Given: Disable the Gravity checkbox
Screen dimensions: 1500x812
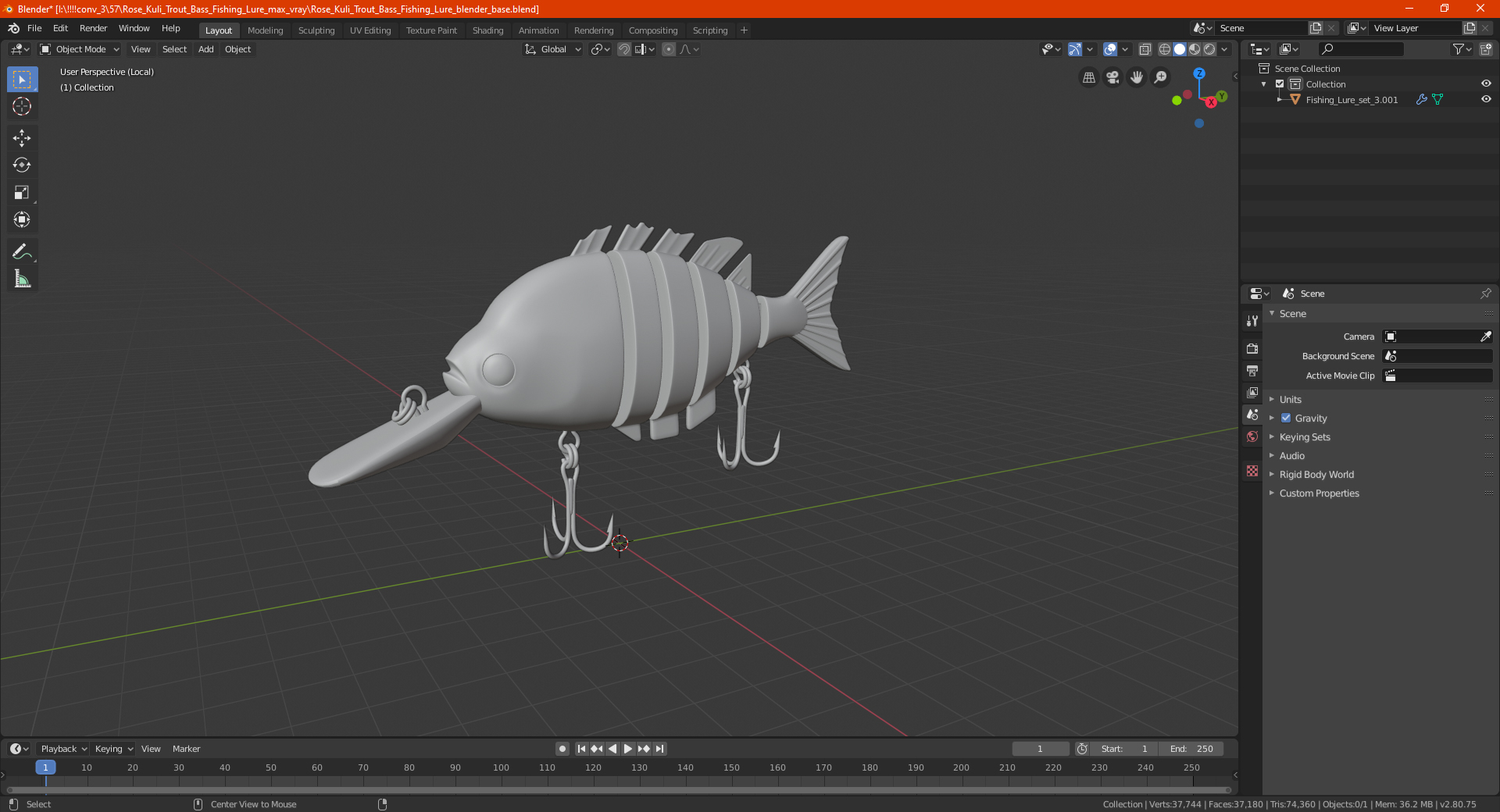Looking at the screenshot, I should (1286, 418).
